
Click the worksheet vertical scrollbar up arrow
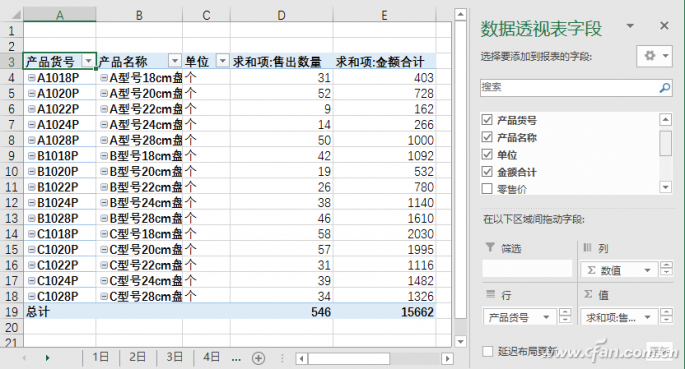click(x=460, y=14)
